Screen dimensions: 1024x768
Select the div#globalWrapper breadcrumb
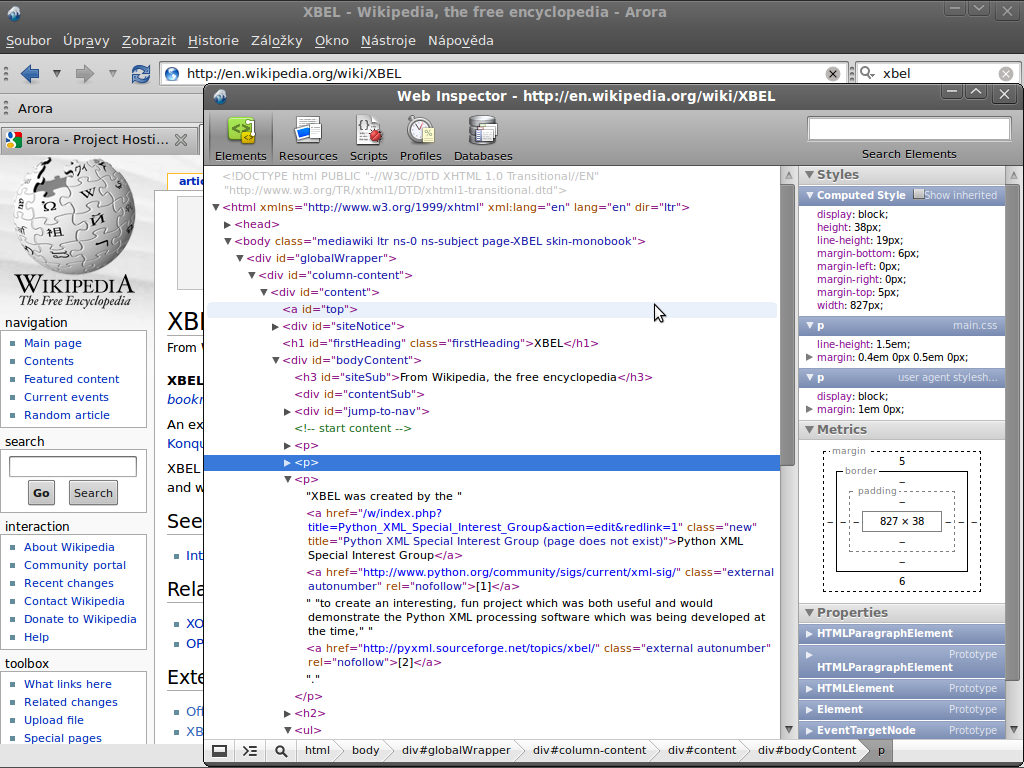(x=456, y=751)
